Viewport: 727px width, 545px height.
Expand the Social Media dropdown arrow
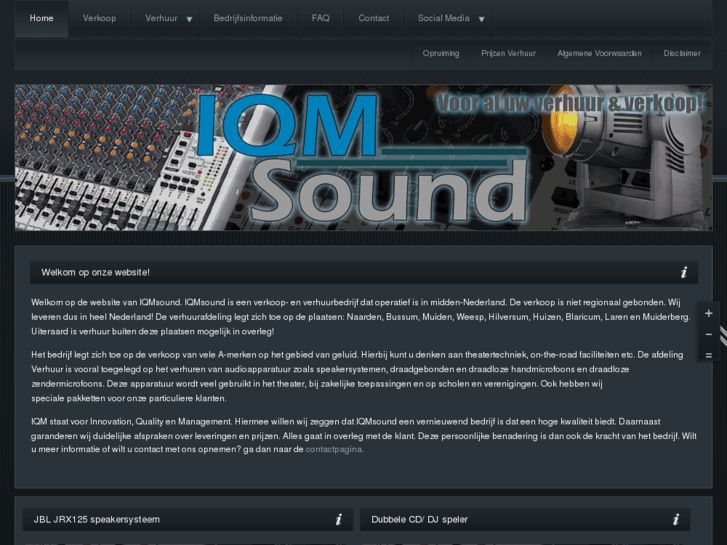[x=481, y=19]
